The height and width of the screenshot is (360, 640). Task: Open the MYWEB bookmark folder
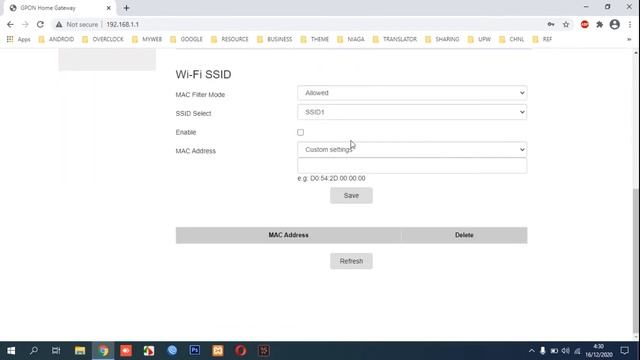147,39
